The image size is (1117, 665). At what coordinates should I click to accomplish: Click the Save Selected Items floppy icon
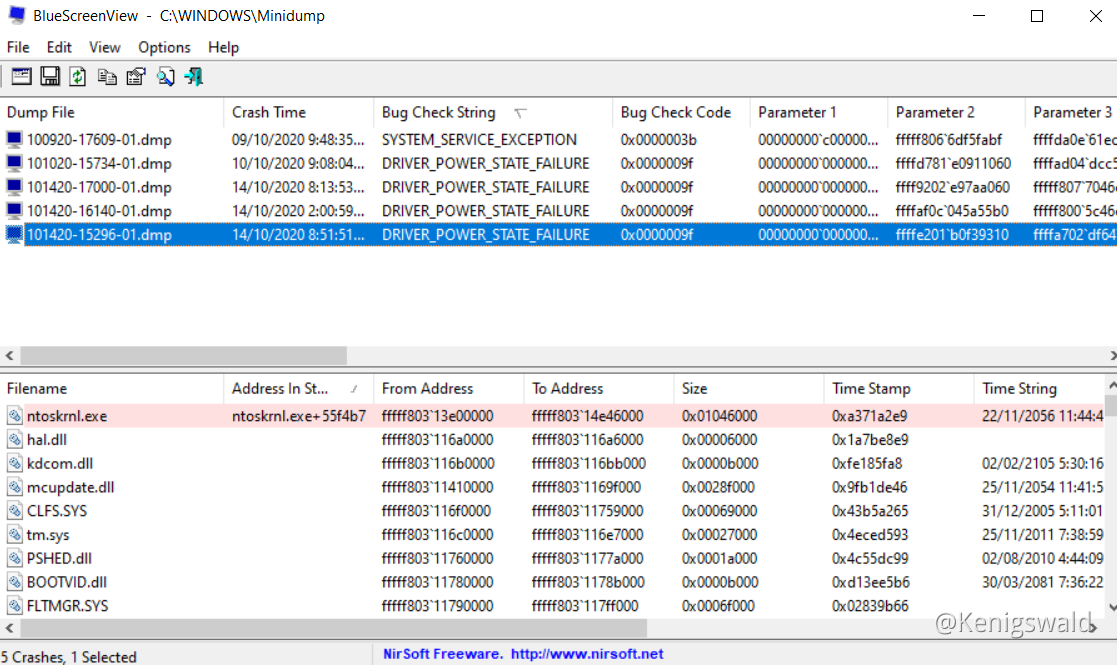(50, 77)
